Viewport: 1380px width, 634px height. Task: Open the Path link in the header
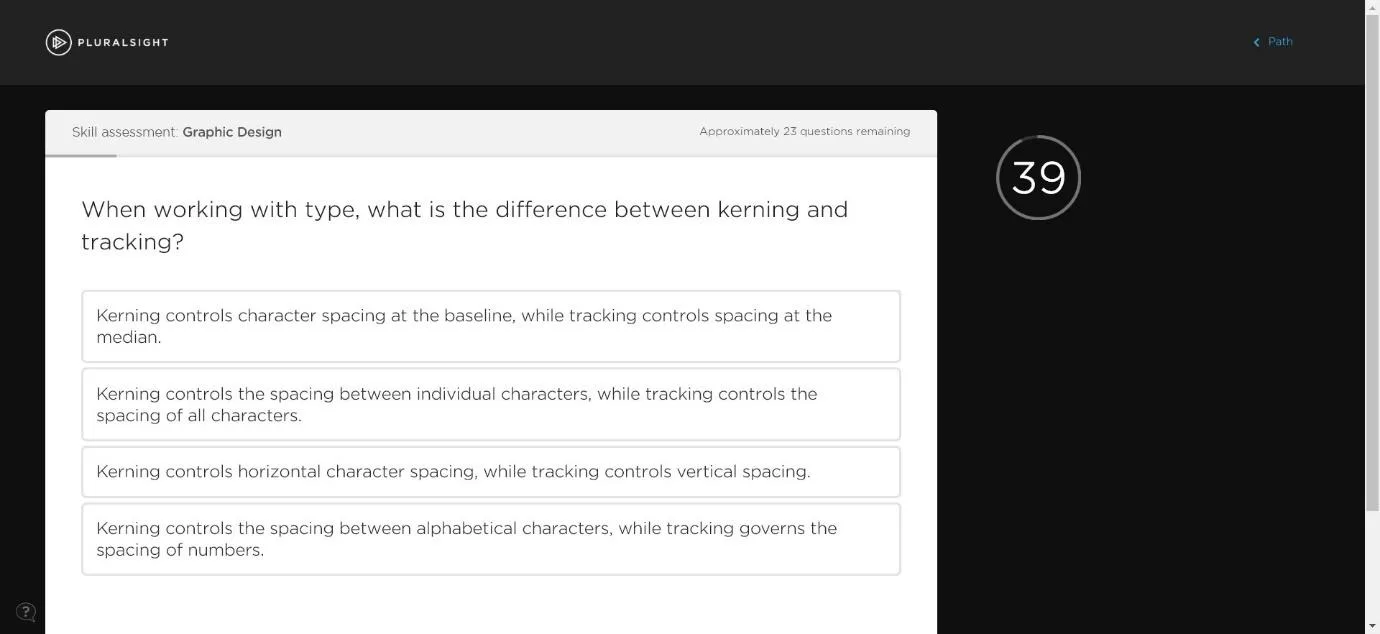(x=1280, y=41)
